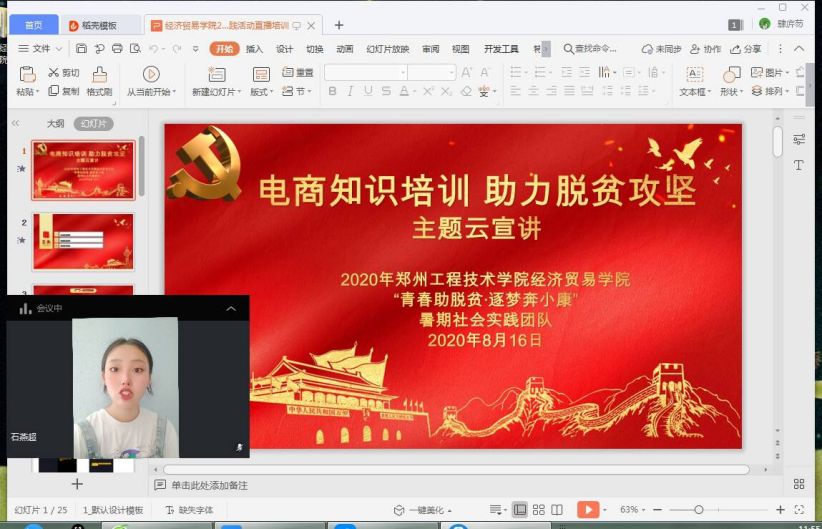Click the Save icon in quick access toolbar
The width and height of the screenshot is (822, 529).
[81, 49]
